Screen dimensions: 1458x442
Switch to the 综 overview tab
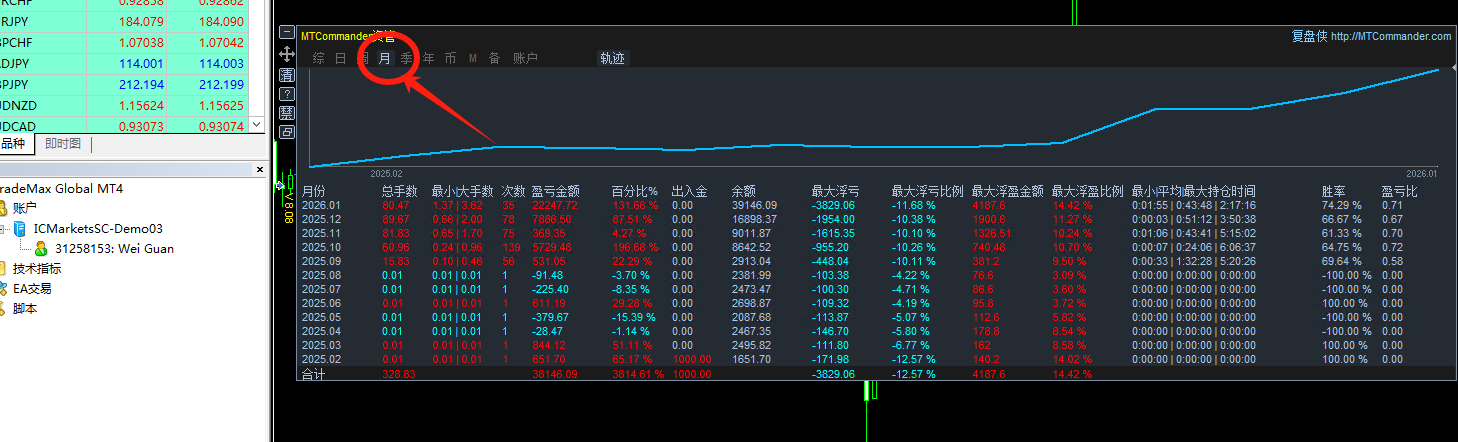[x=319, y=58]
